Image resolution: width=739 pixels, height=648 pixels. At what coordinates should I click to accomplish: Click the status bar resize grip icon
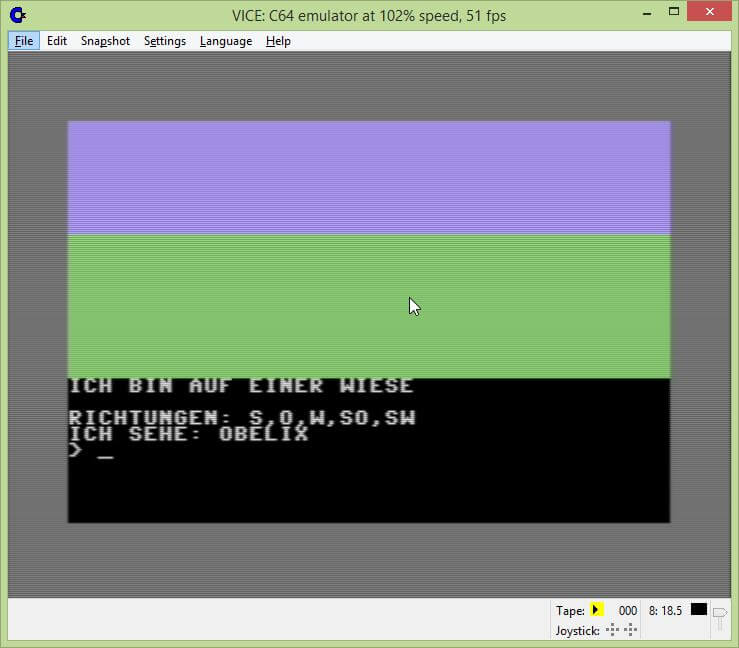pos(720,618)
